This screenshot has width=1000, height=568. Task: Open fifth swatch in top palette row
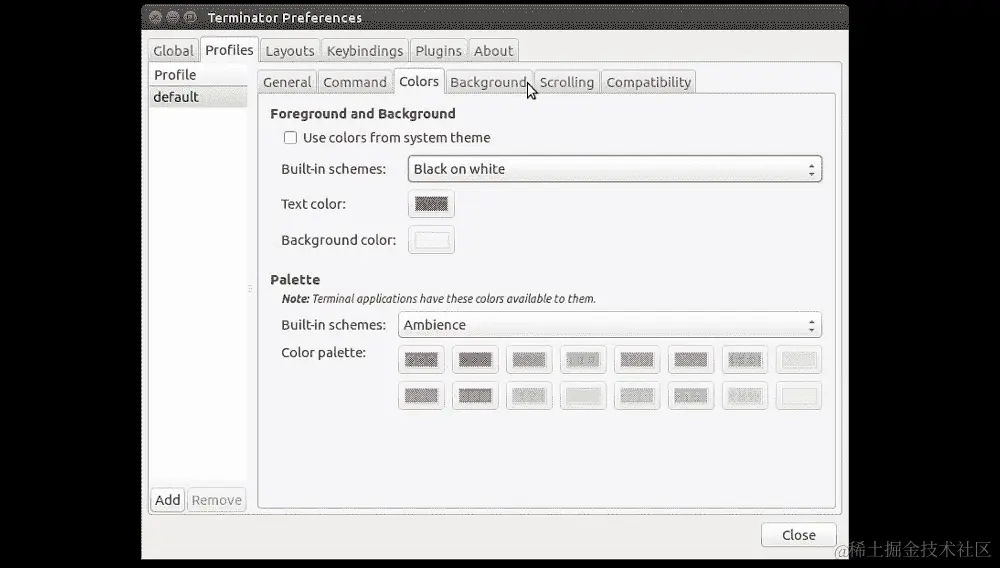click(636, 360)
